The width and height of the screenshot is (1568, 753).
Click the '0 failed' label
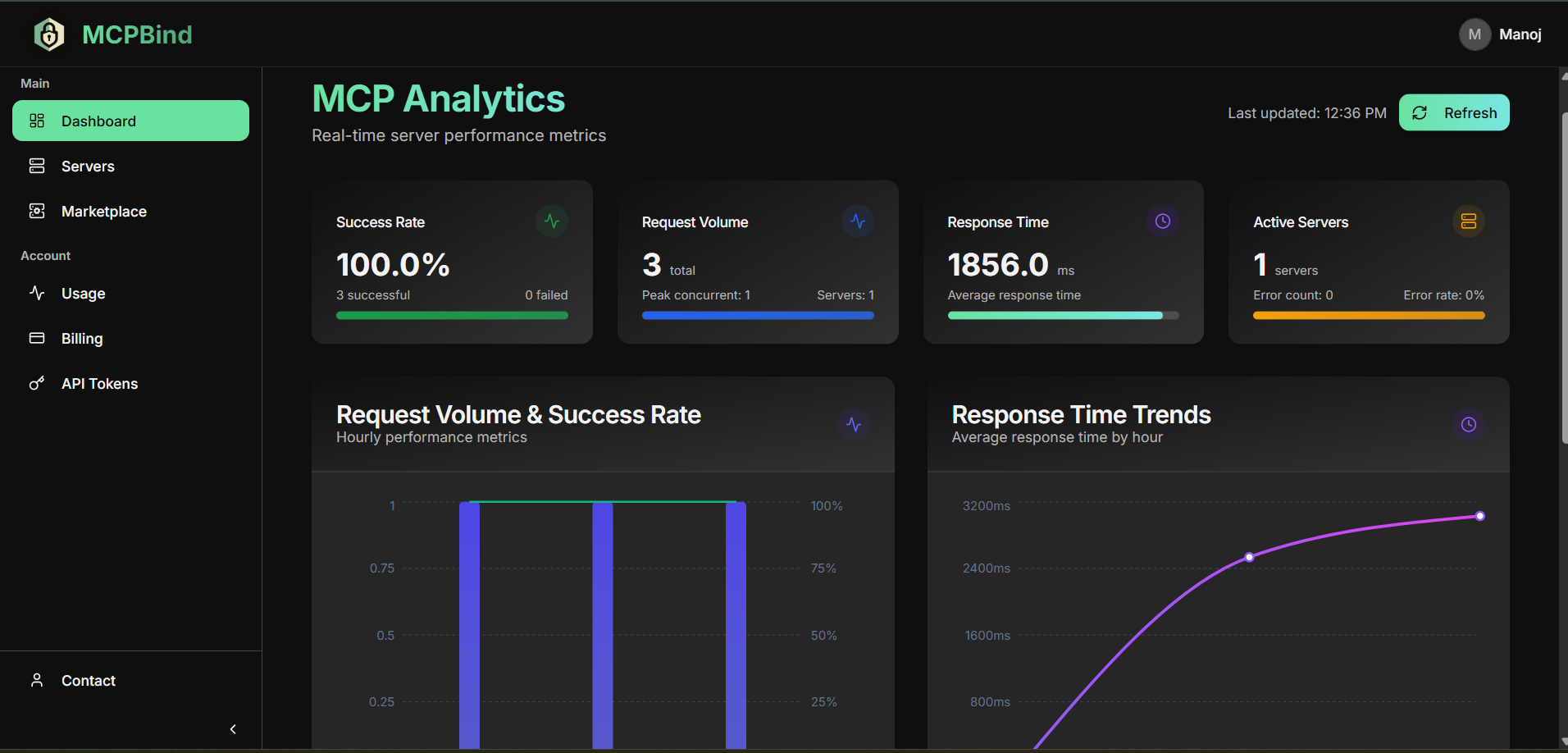[x=546, y=295]
